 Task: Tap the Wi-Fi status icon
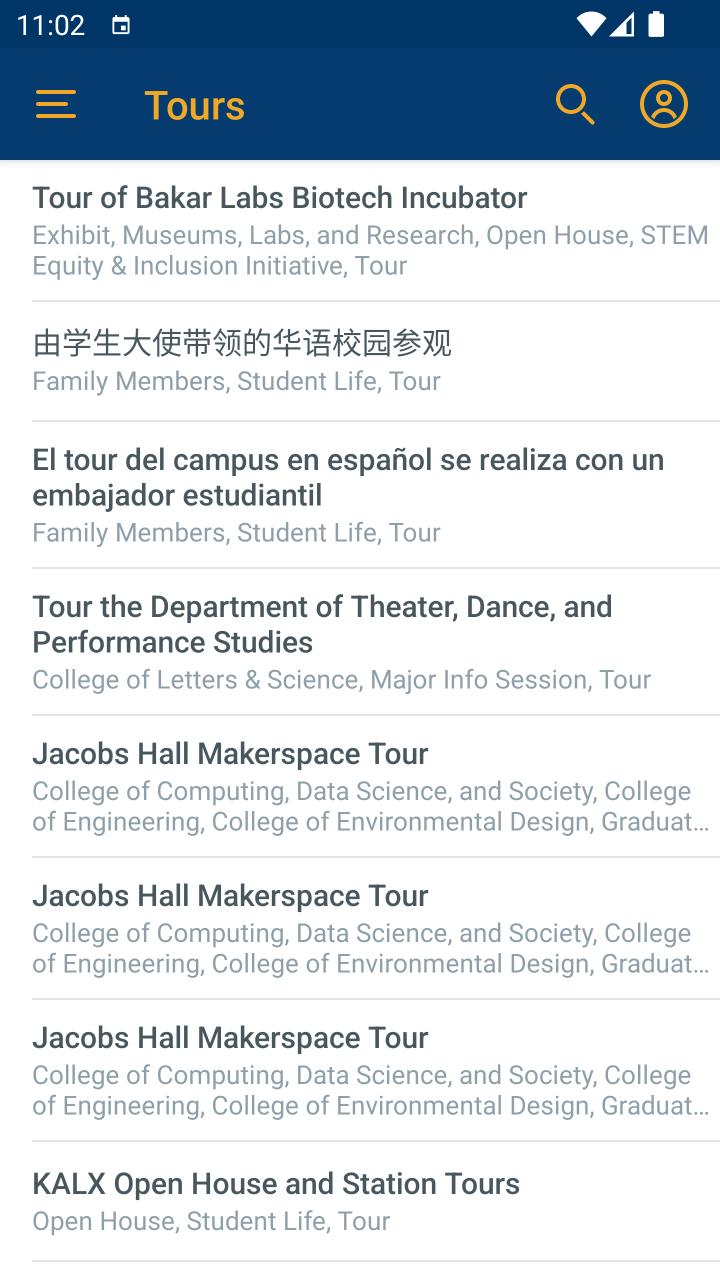pyautogui.click(x=591, y=25)
